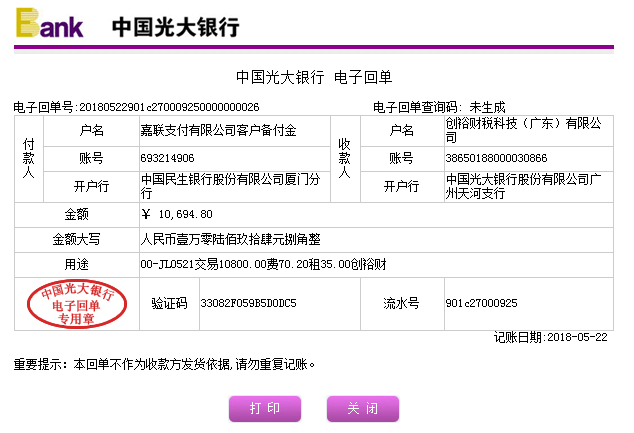
Task: Click the 关闭 (Close) button
Action: point(362,409)
